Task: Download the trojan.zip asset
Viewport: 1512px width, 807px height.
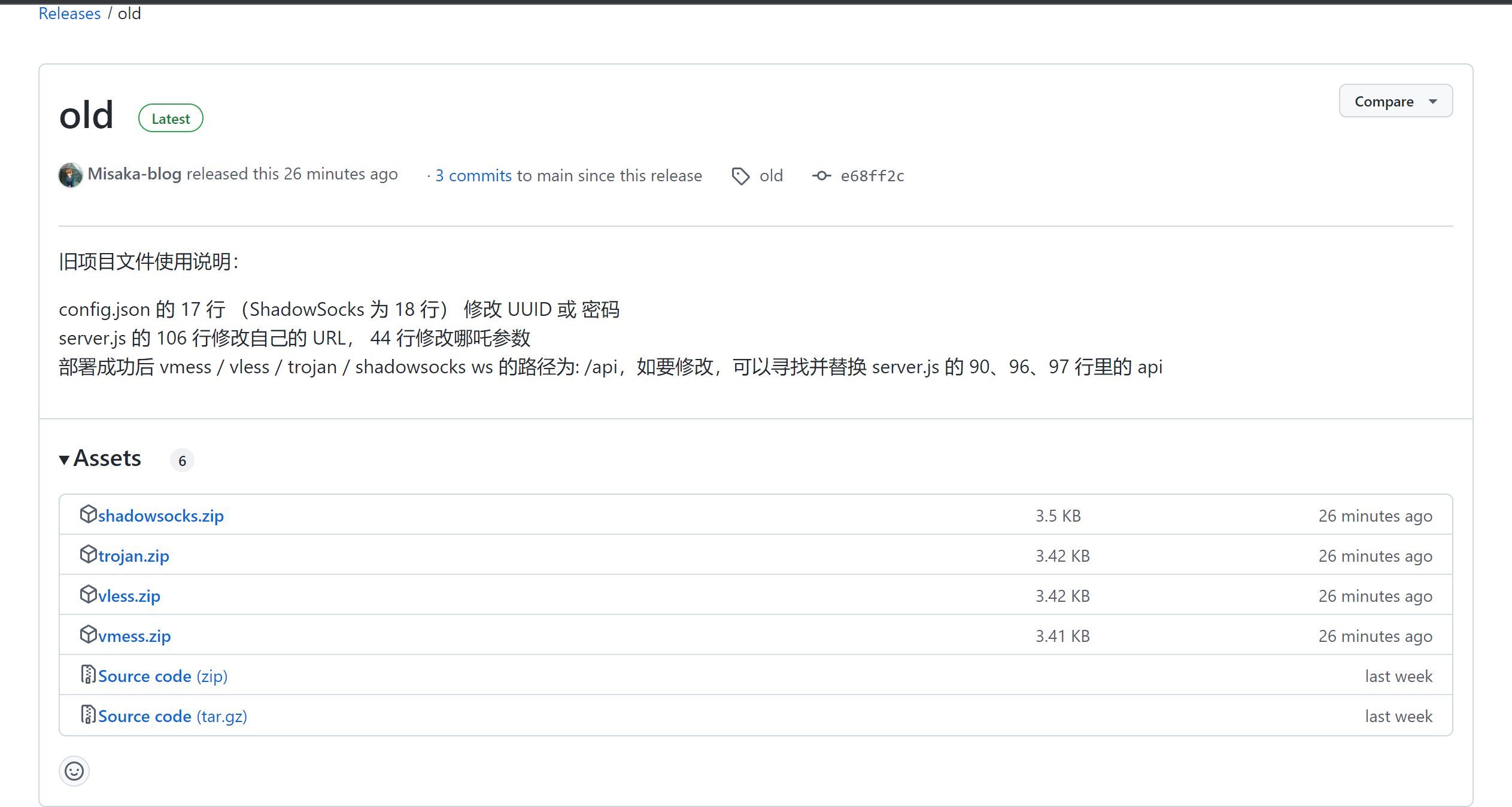Action: click(133, 556)
